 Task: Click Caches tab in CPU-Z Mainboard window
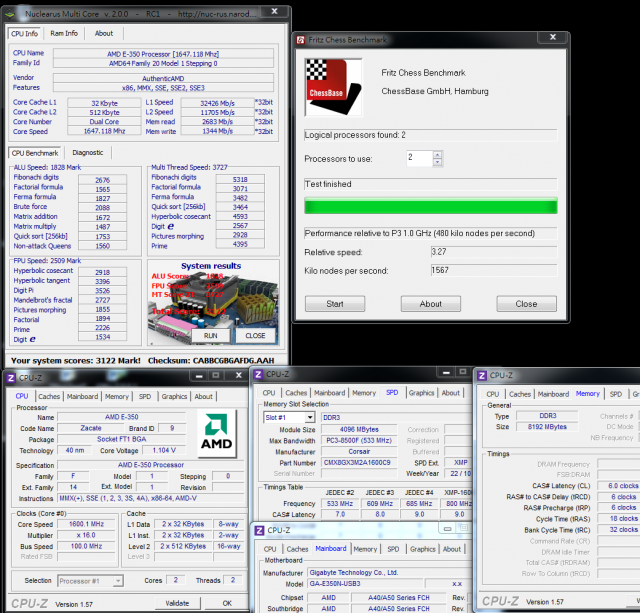coord(297,549)
